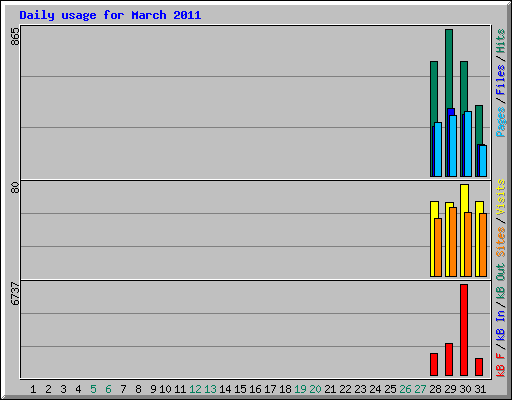
Task: Click the red kB bar for day 29
Action: click(449, 360)
